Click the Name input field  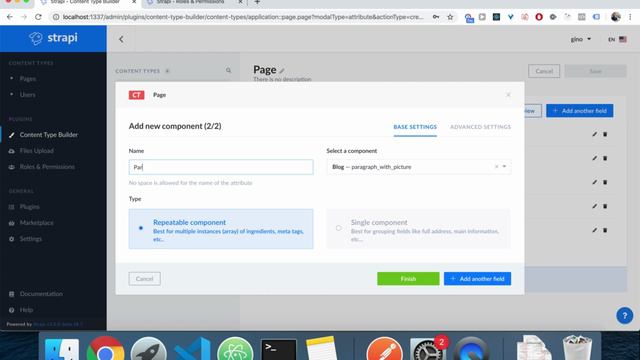coord(221,167)
